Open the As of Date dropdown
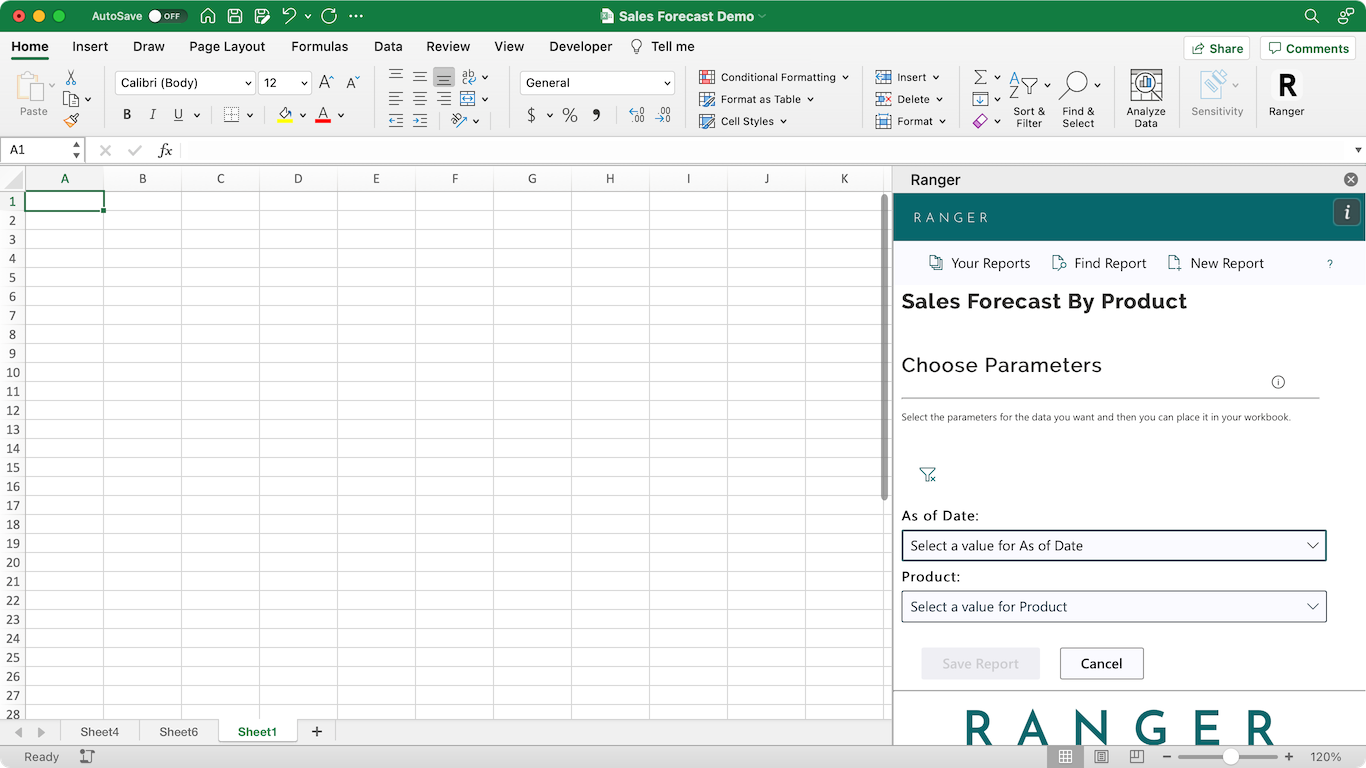This screenshot has width=1366, height=768. click(x=1114, y=546)
